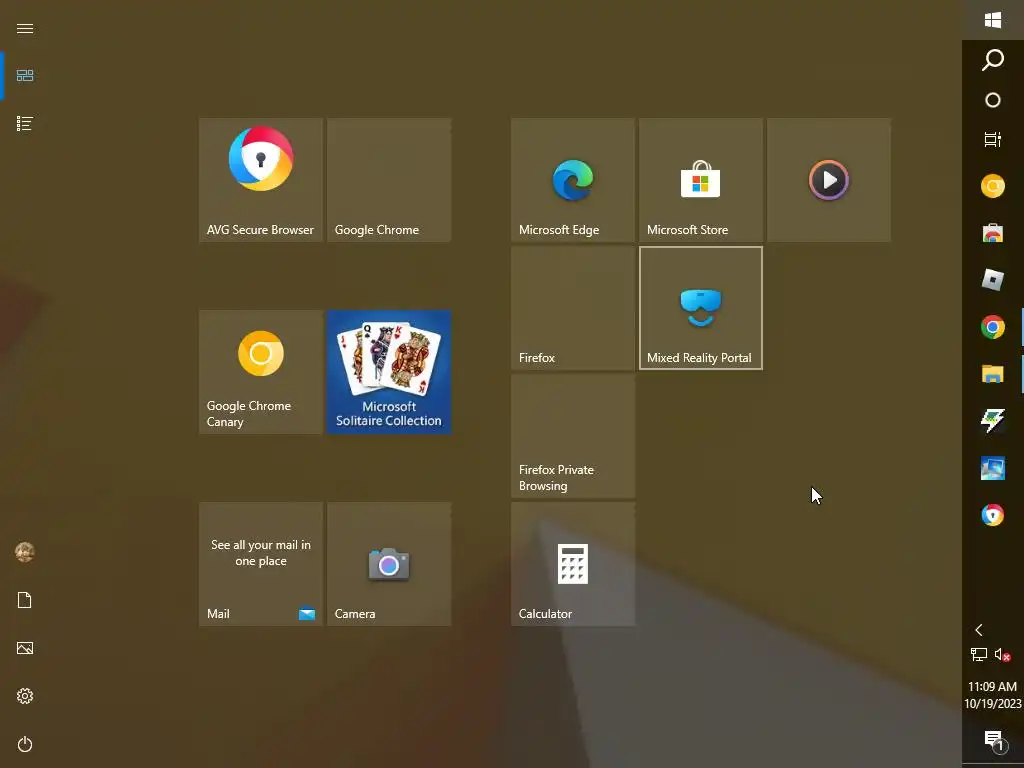1024x768 pixels.
Task: Open the Mail tile
Action: pos(261,564)
